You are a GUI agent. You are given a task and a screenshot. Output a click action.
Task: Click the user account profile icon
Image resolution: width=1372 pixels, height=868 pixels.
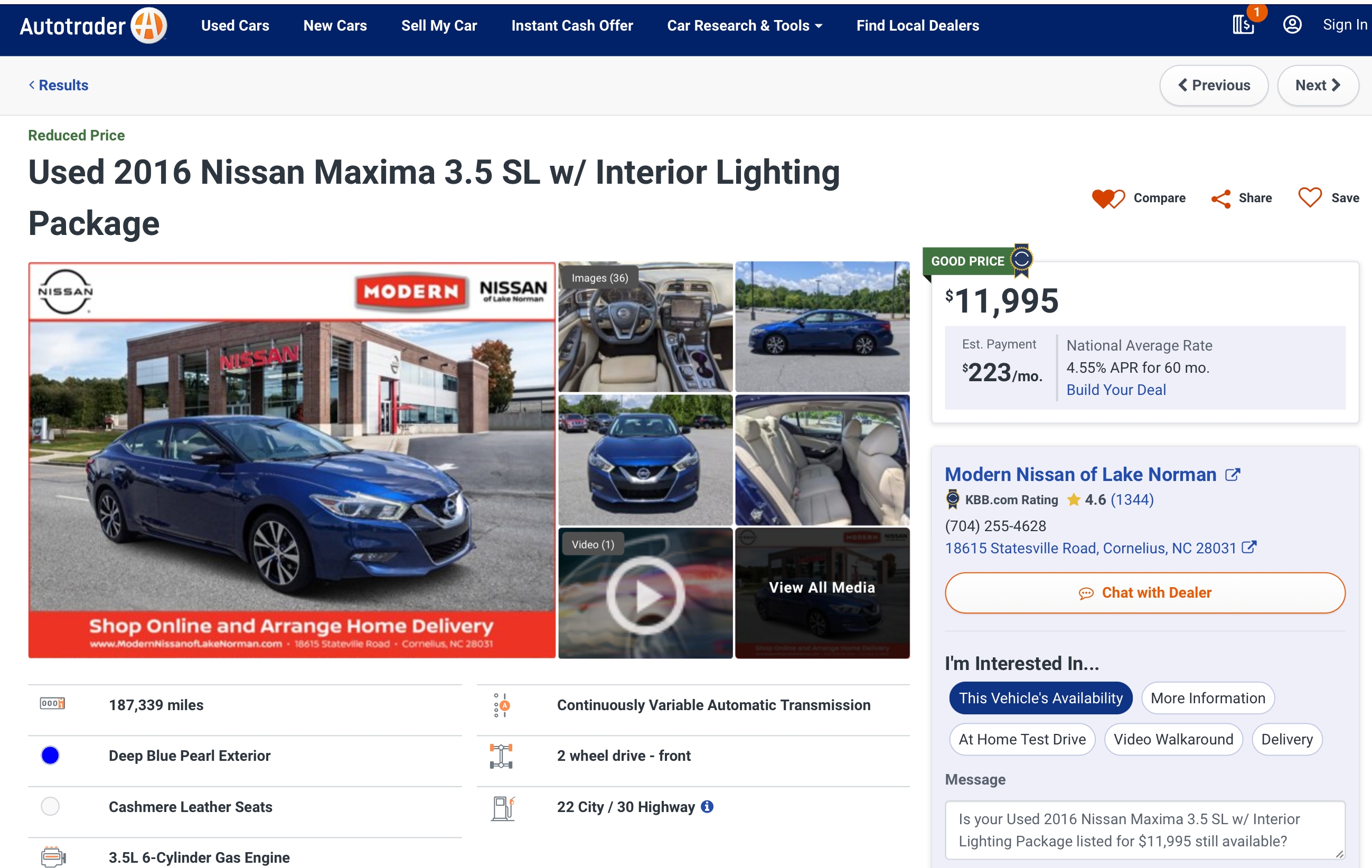(x=1292, y=24)
